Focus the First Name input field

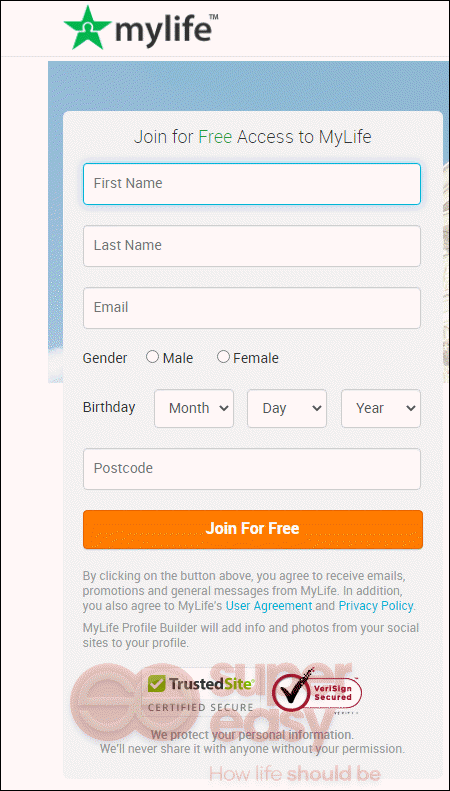252,184
